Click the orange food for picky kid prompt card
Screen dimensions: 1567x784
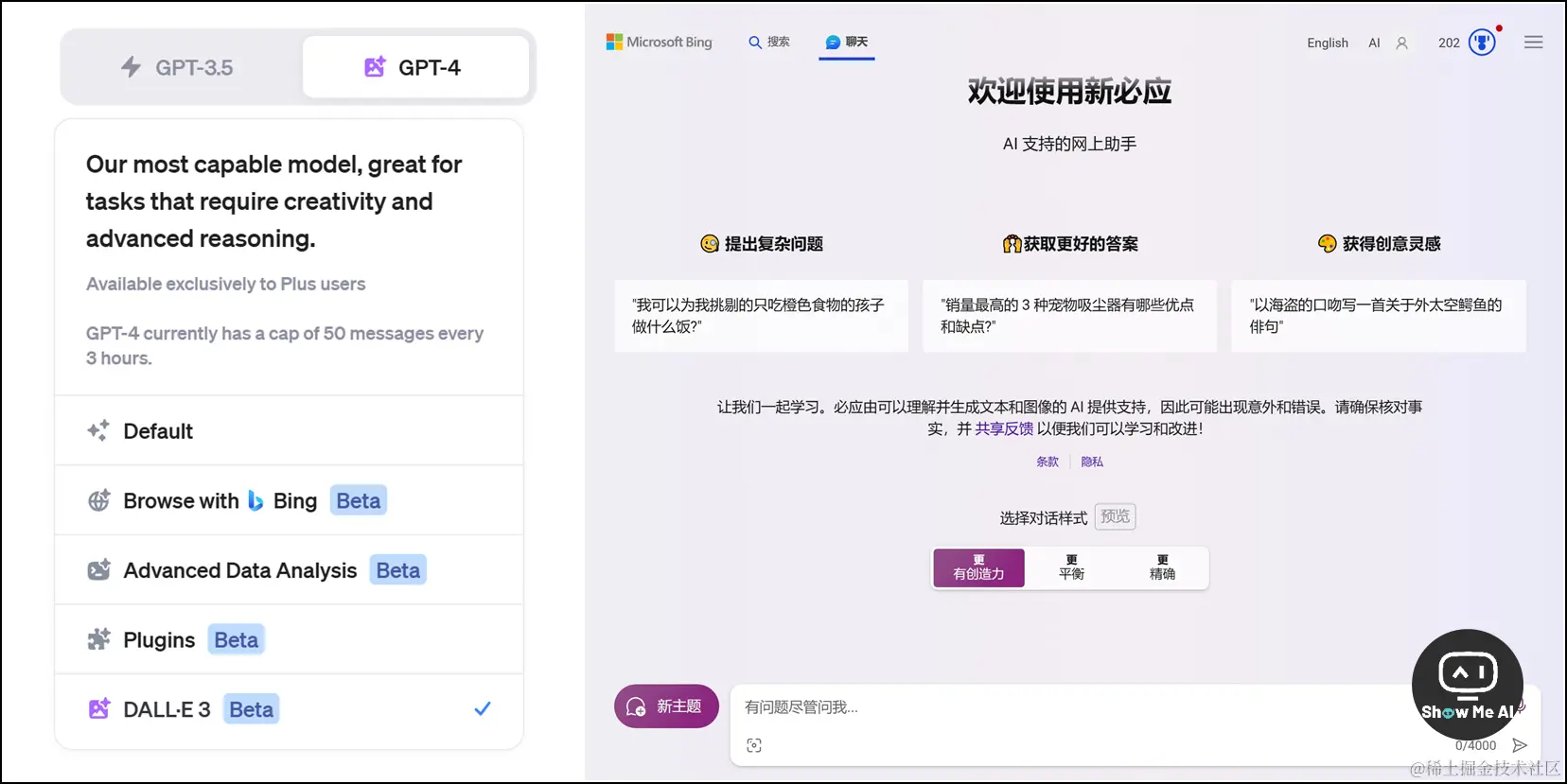[761, 316]
